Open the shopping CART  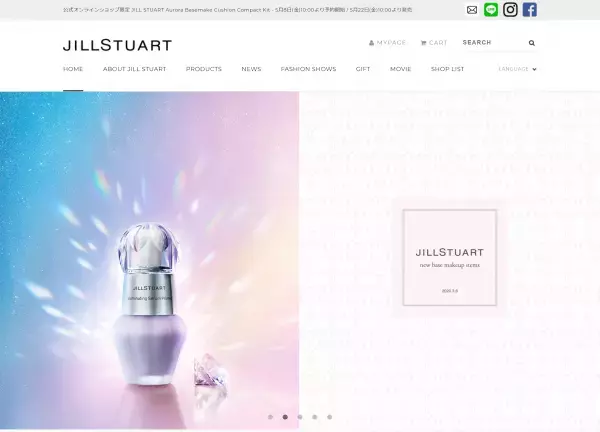tap(434, 42)
